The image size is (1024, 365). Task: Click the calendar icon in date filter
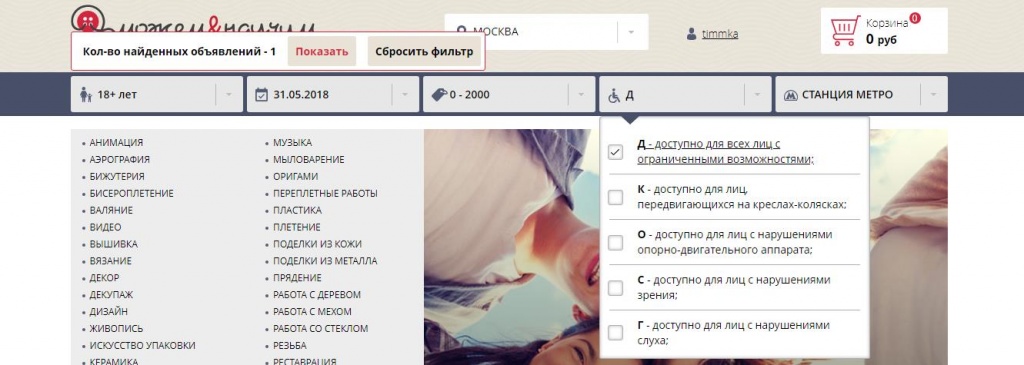[x=261, y=95]
